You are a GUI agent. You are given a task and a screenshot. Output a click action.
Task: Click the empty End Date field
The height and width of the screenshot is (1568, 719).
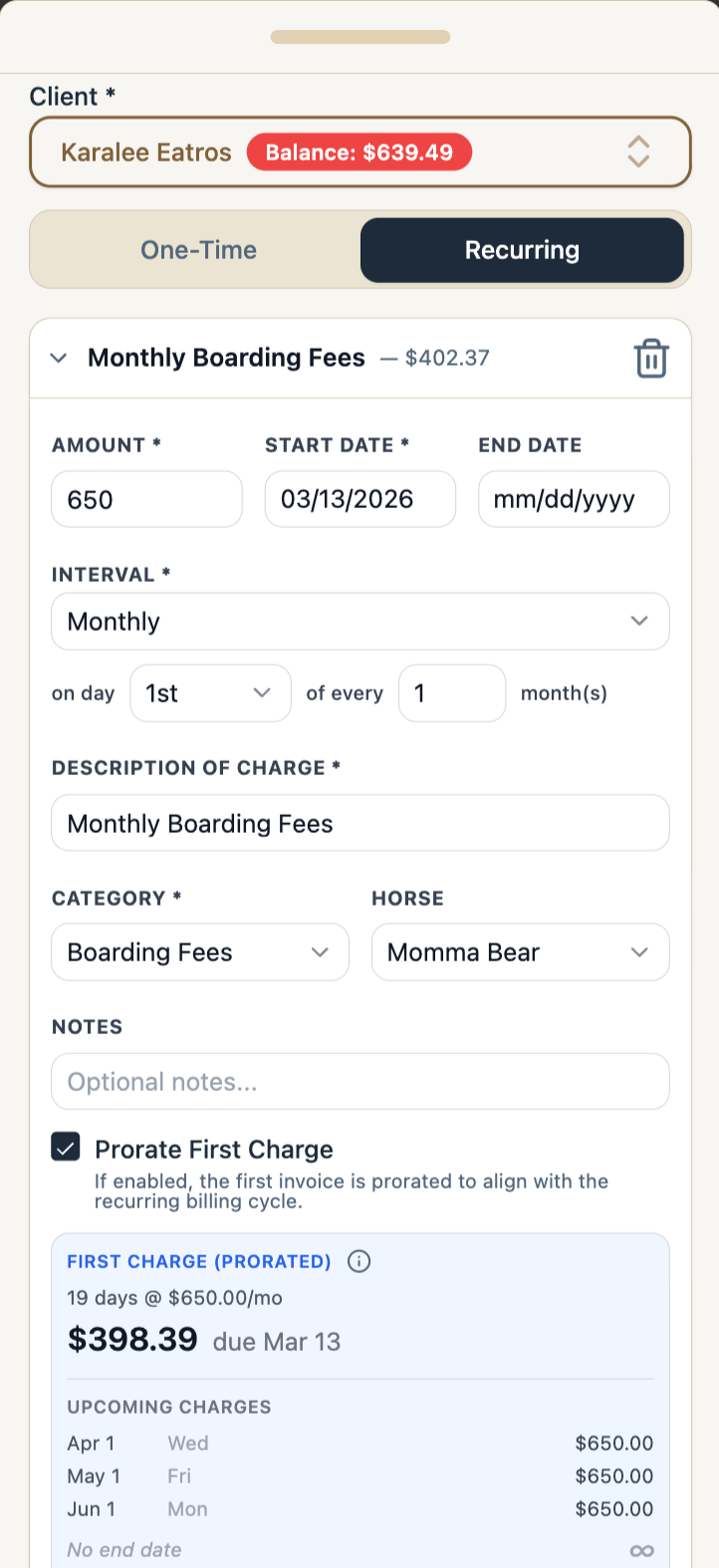point(574,499)
